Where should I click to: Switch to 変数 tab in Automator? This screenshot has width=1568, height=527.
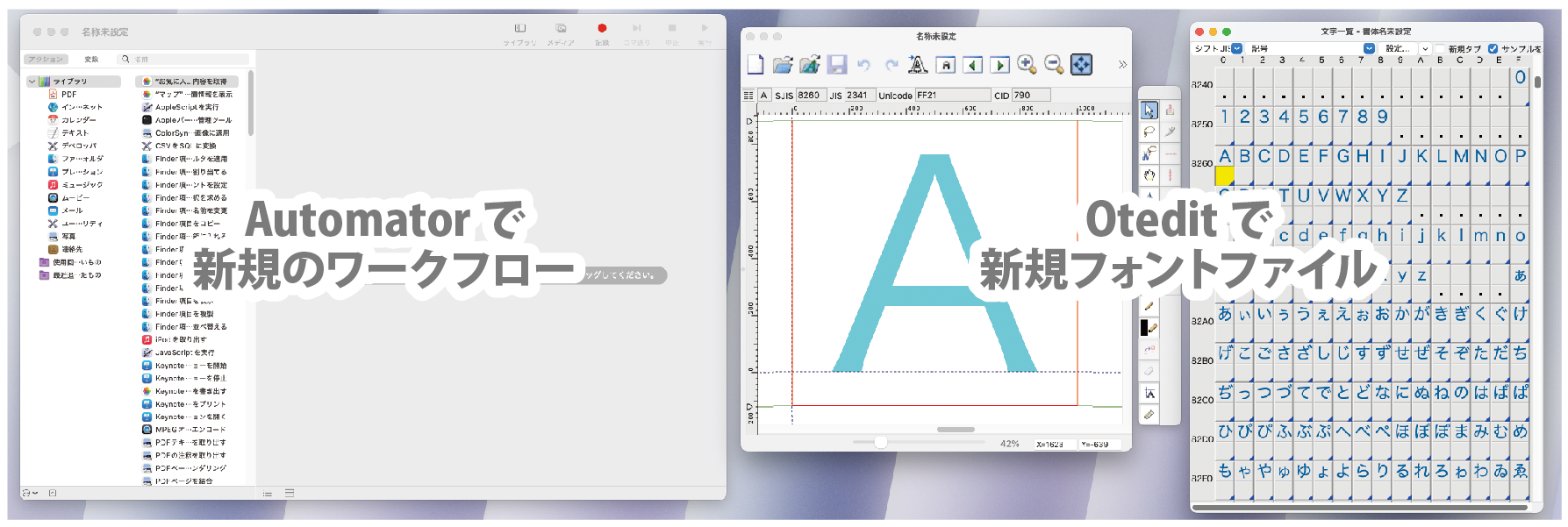[x=91, y=60]
